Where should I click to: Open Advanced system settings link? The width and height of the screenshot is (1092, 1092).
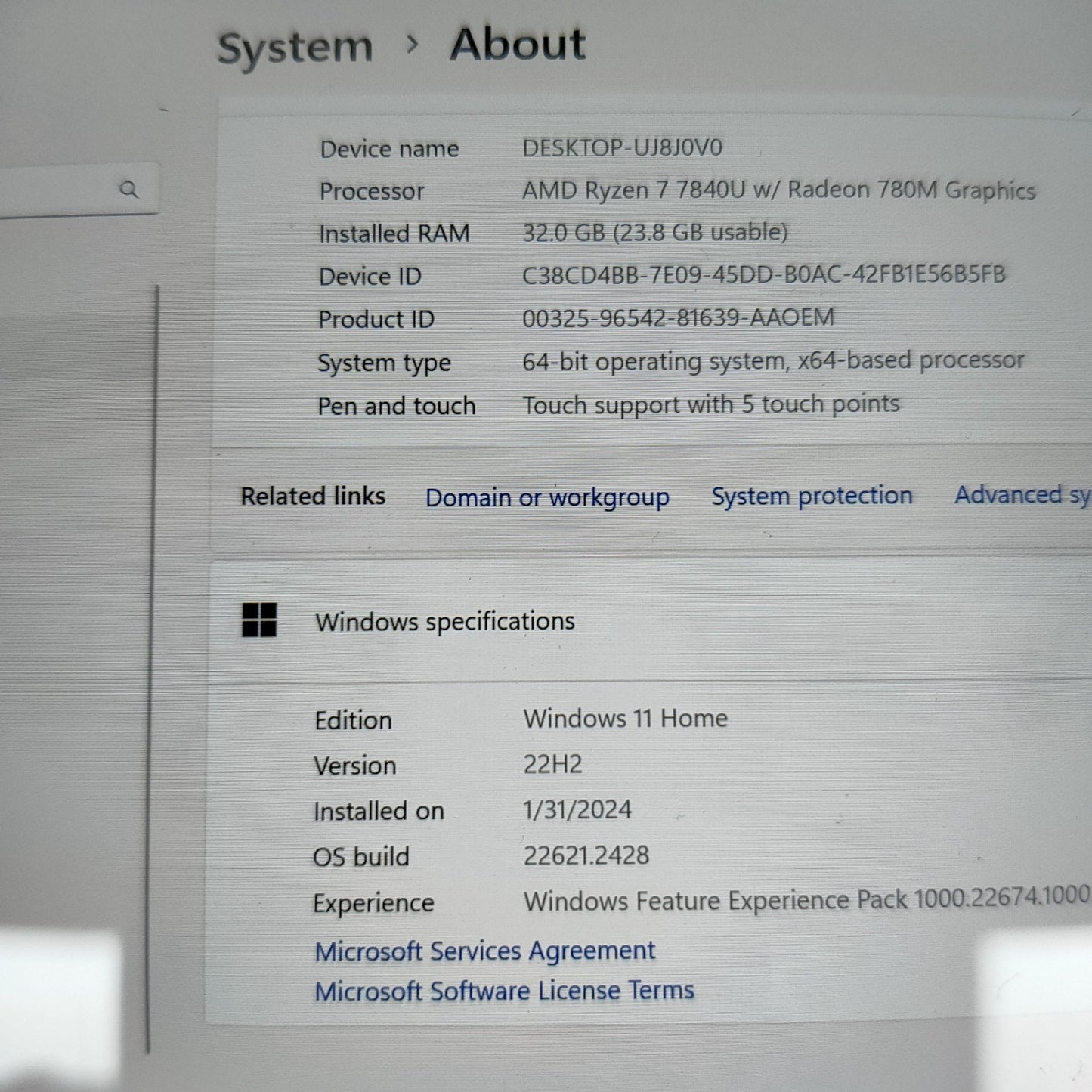point(1022,495)
